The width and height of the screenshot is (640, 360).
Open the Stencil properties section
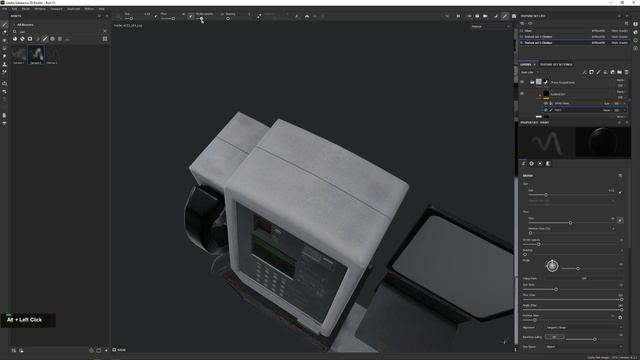tap(540, 163)
